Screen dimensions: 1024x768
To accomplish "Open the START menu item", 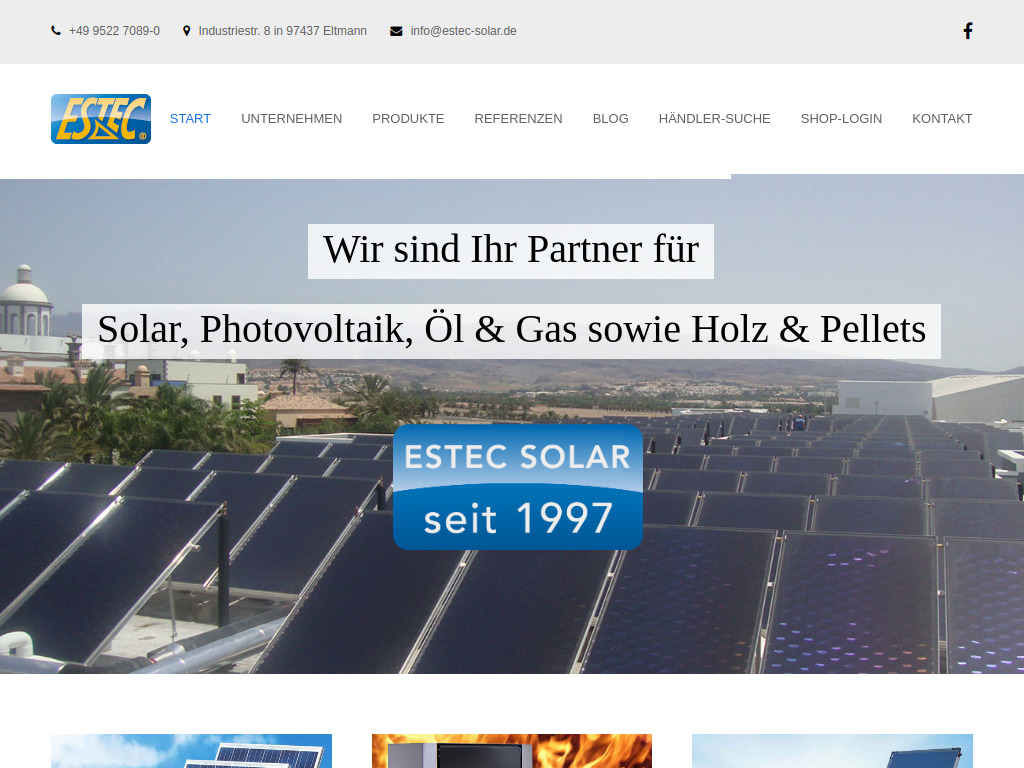I will pos(190,118).
